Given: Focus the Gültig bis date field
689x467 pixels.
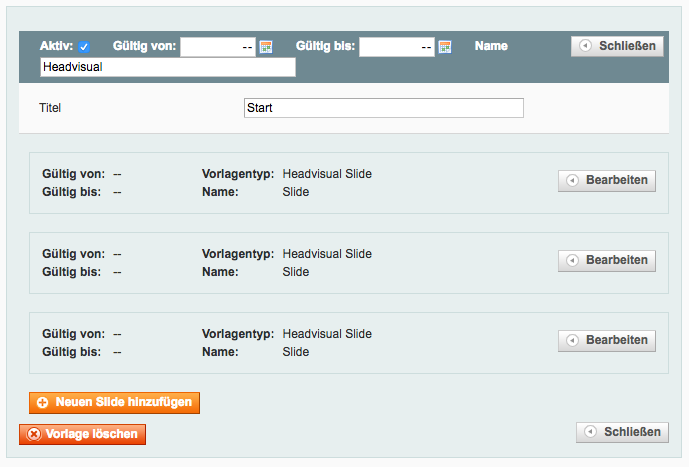Looking at the screenshot, I should (x=397, y=47).
